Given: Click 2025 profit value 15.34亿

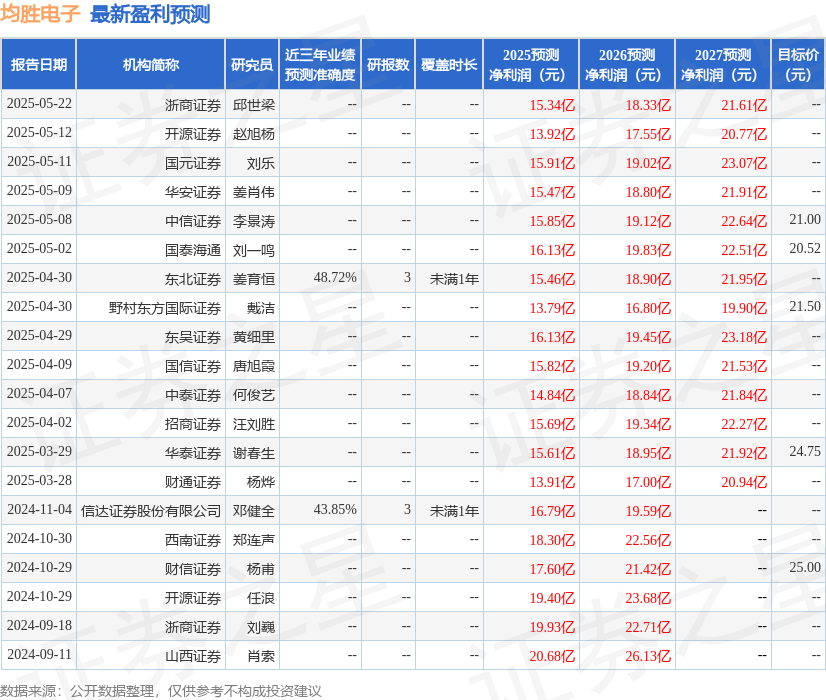Looking at the screenshot, I should pyautogui.click(x=552, y=105).
